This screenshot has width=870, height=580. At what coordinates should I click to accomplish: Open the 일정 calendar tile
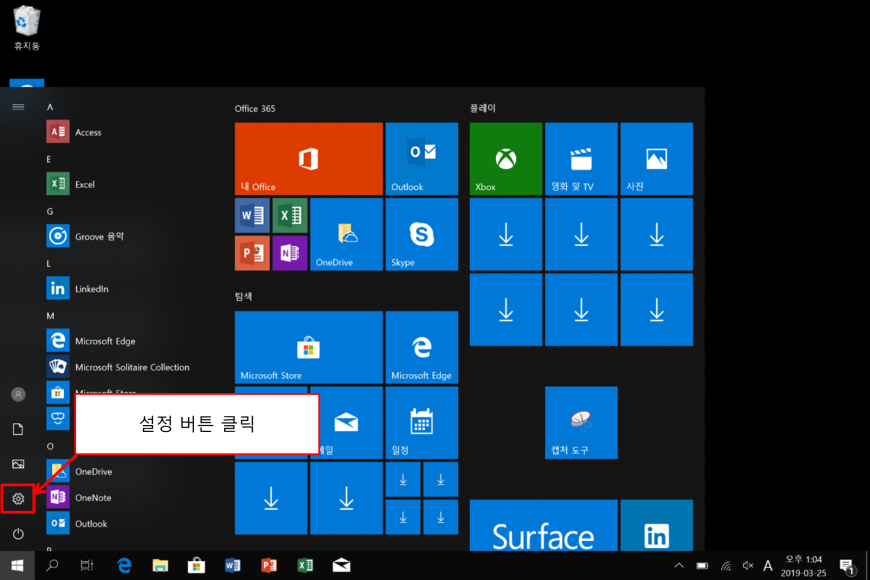tap(422, 423)
